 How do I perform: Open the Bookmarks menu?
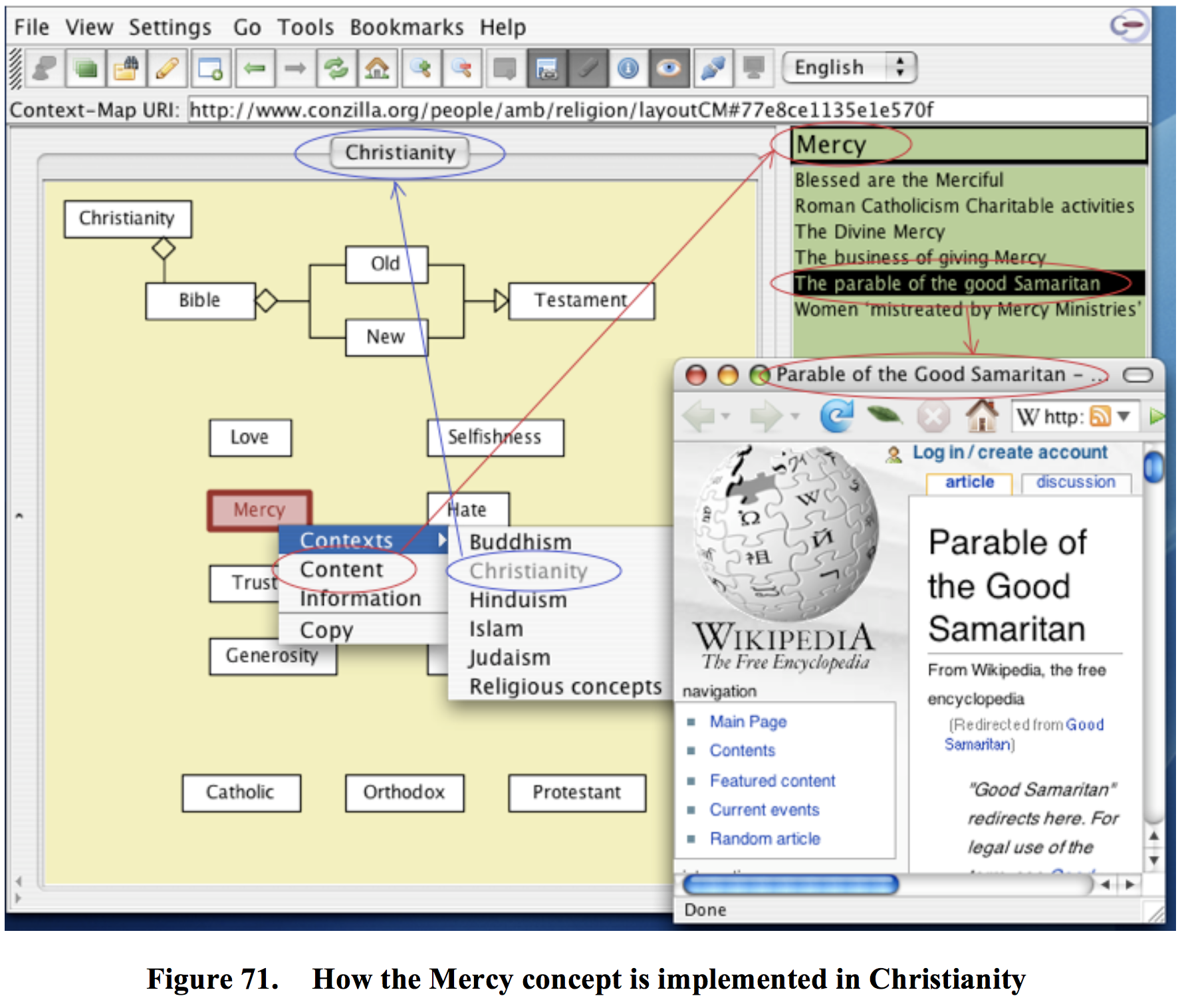(x=406, y=27)
